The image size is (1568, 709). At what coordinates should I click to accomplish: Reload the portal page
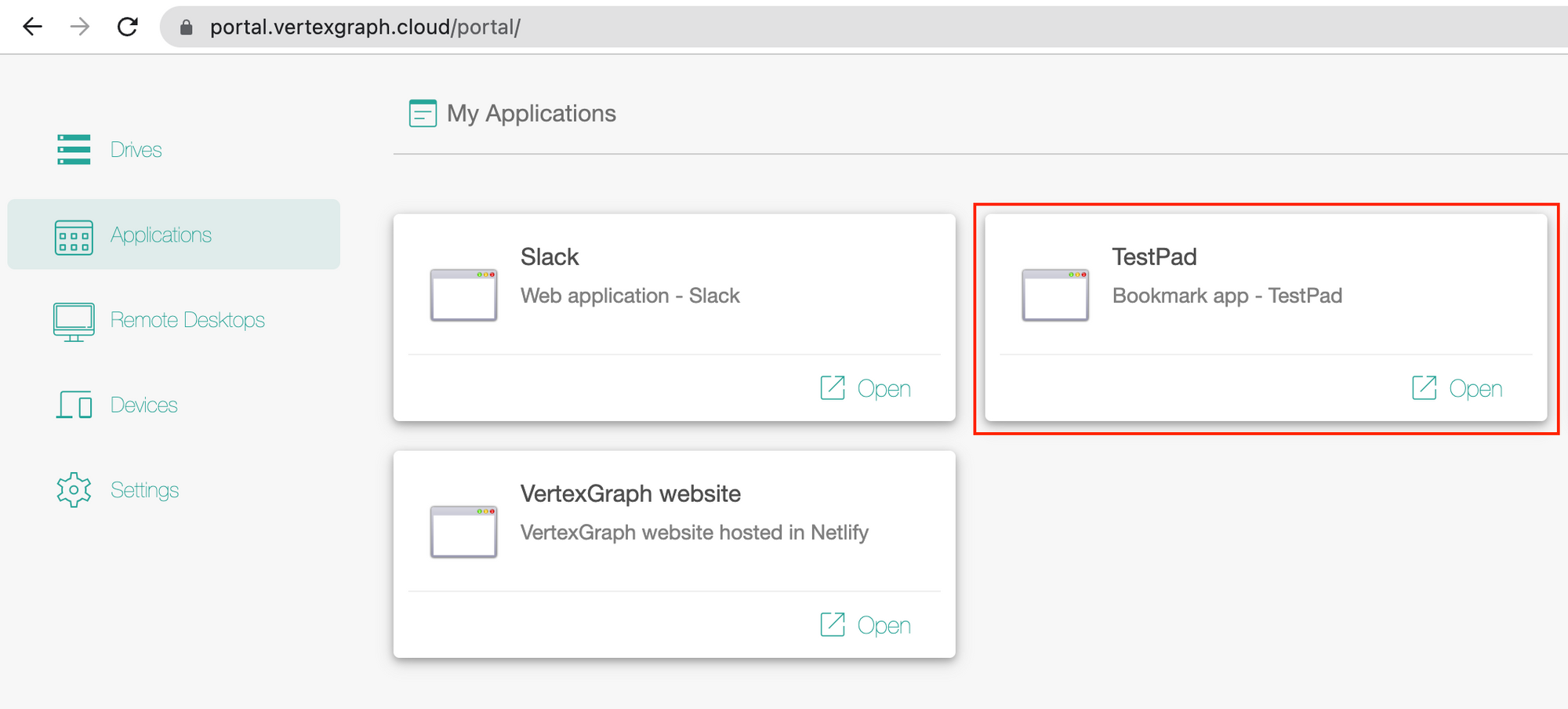point(127,27)
